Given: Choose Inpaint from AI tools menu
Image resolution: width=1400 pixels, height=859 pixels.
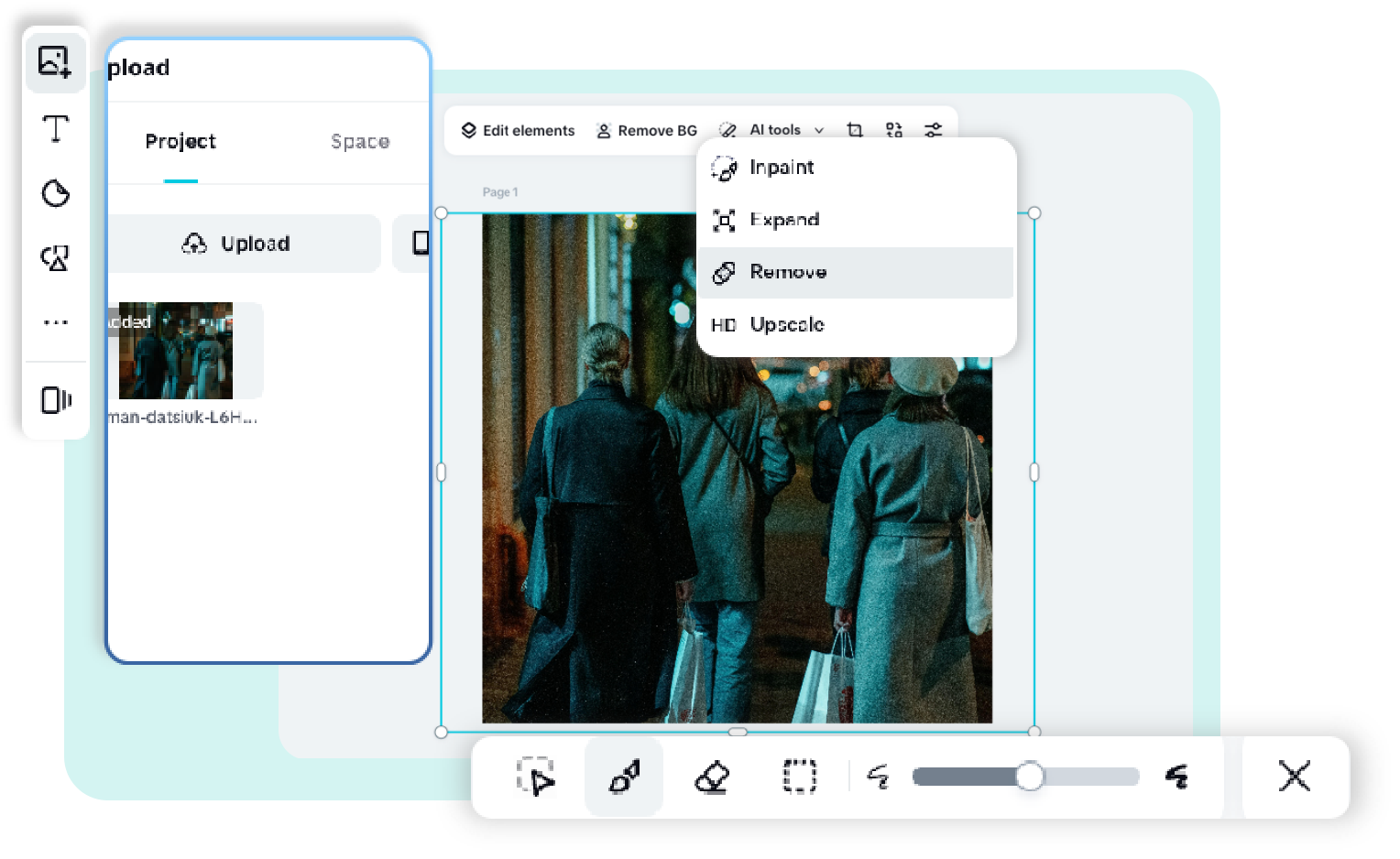Looking at the screenshot, I should pyautogui.click(x=856, y=168).
